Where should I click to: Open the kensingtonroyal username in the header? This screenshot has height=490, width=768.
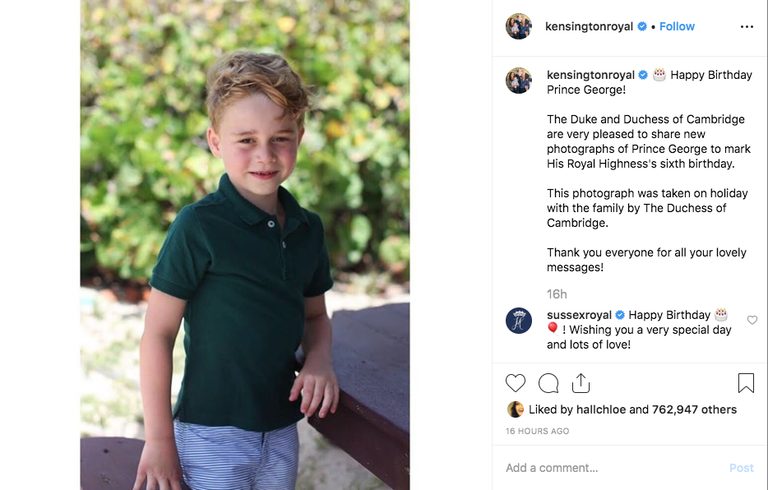589,27
